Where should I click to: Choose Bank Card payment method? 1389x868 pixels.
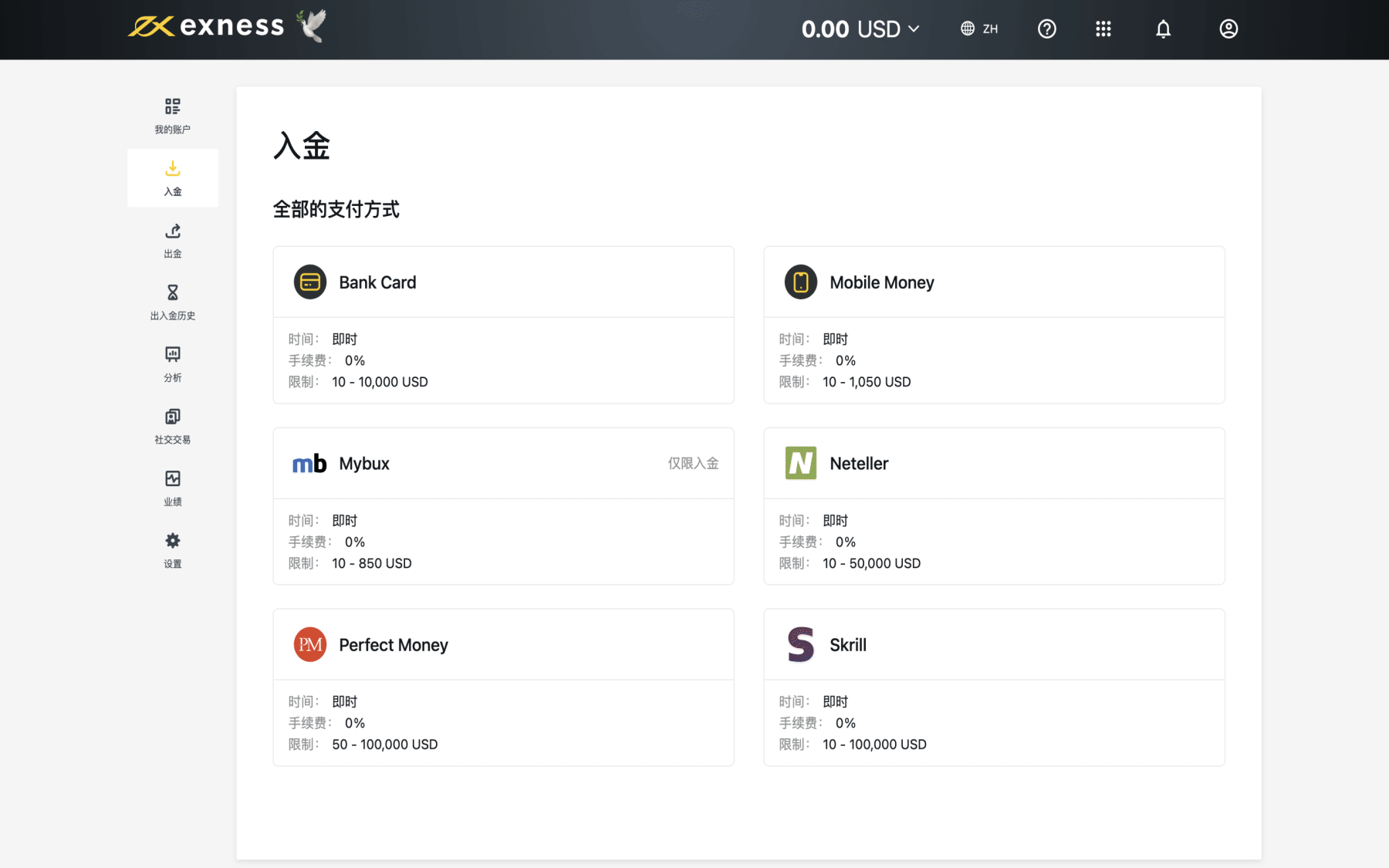coord(503,325)
